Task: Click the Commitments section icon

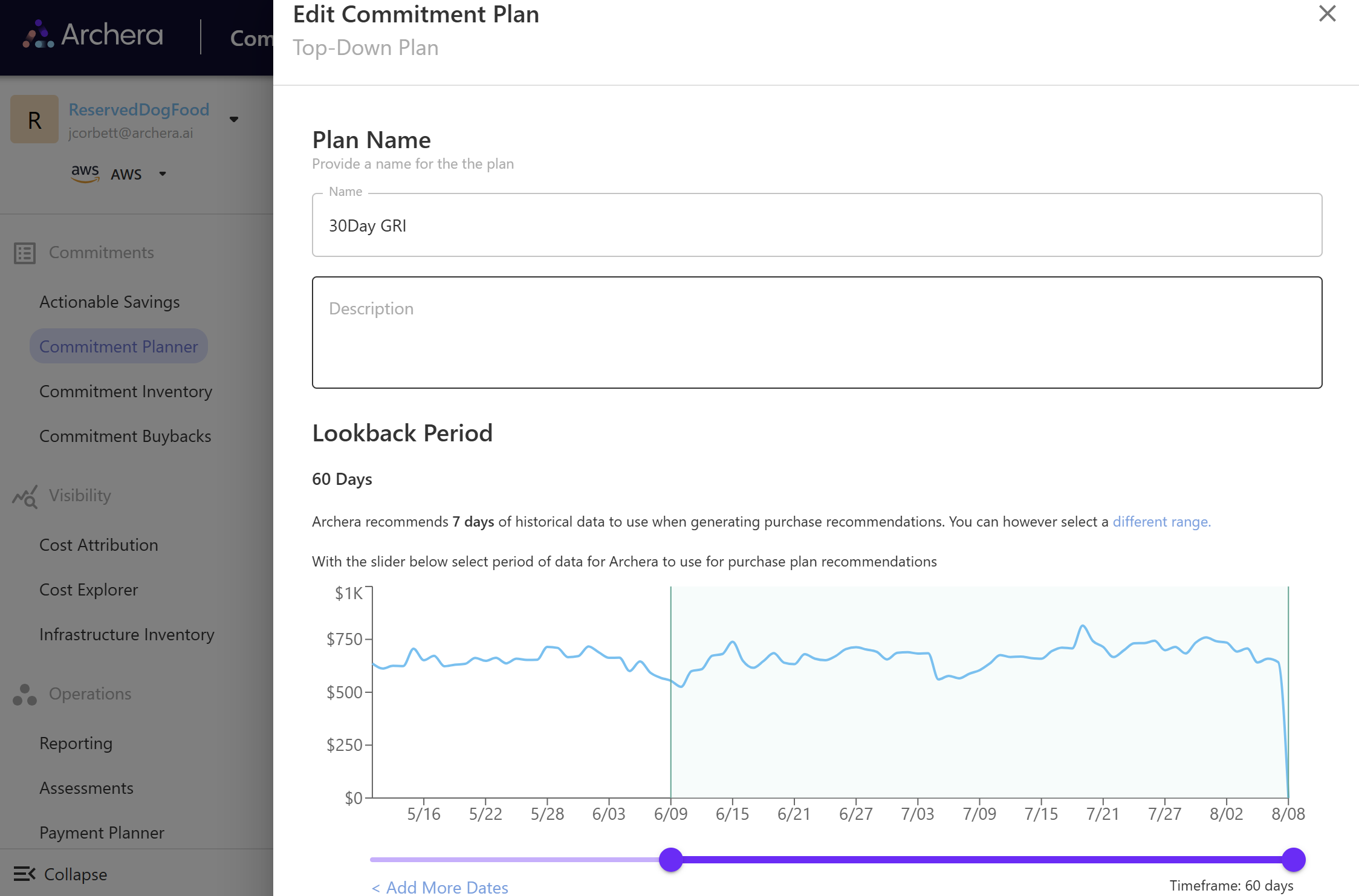Action: 24,253
